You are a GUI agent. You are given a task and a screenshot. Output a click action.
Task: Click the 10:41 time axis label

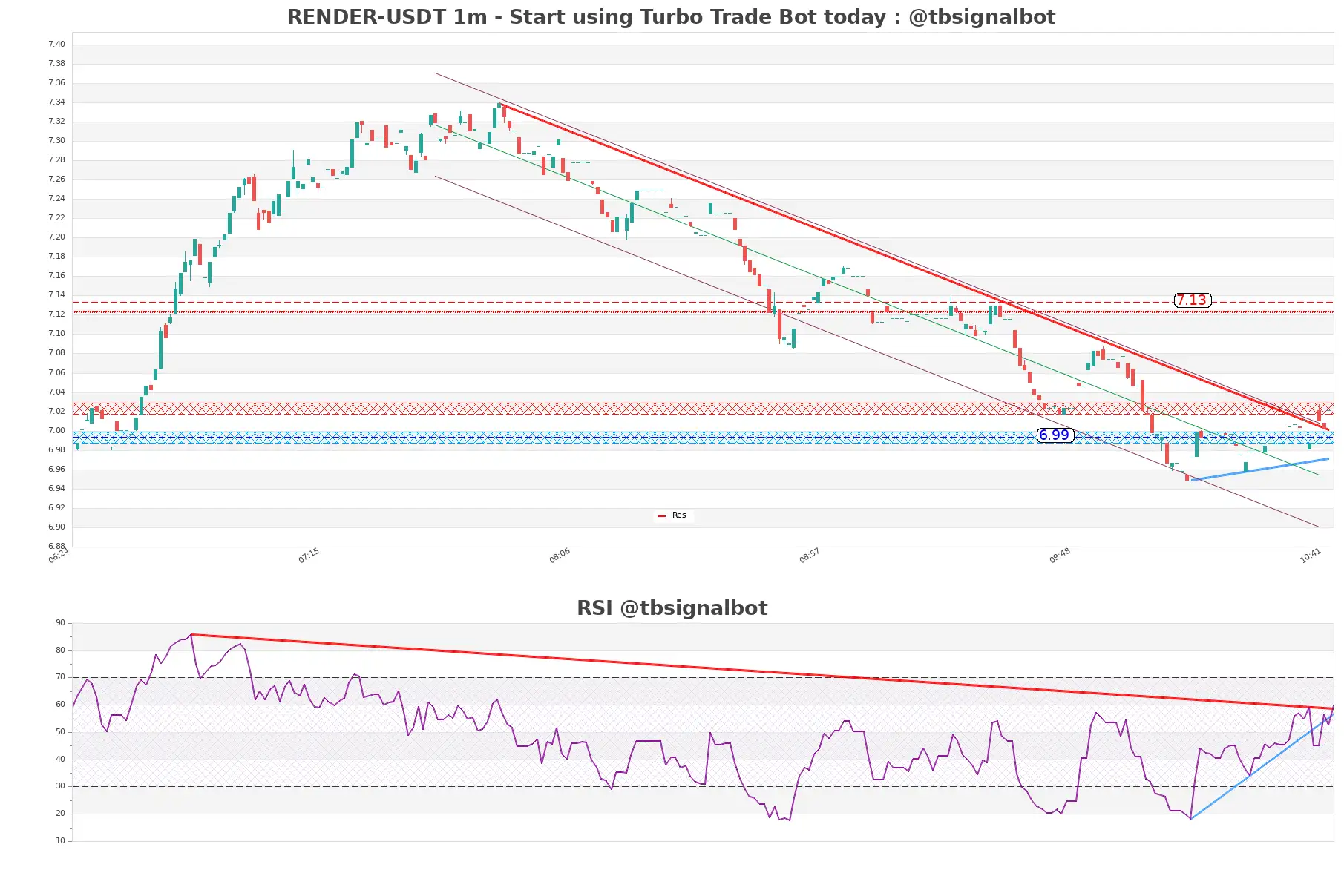1311,555
